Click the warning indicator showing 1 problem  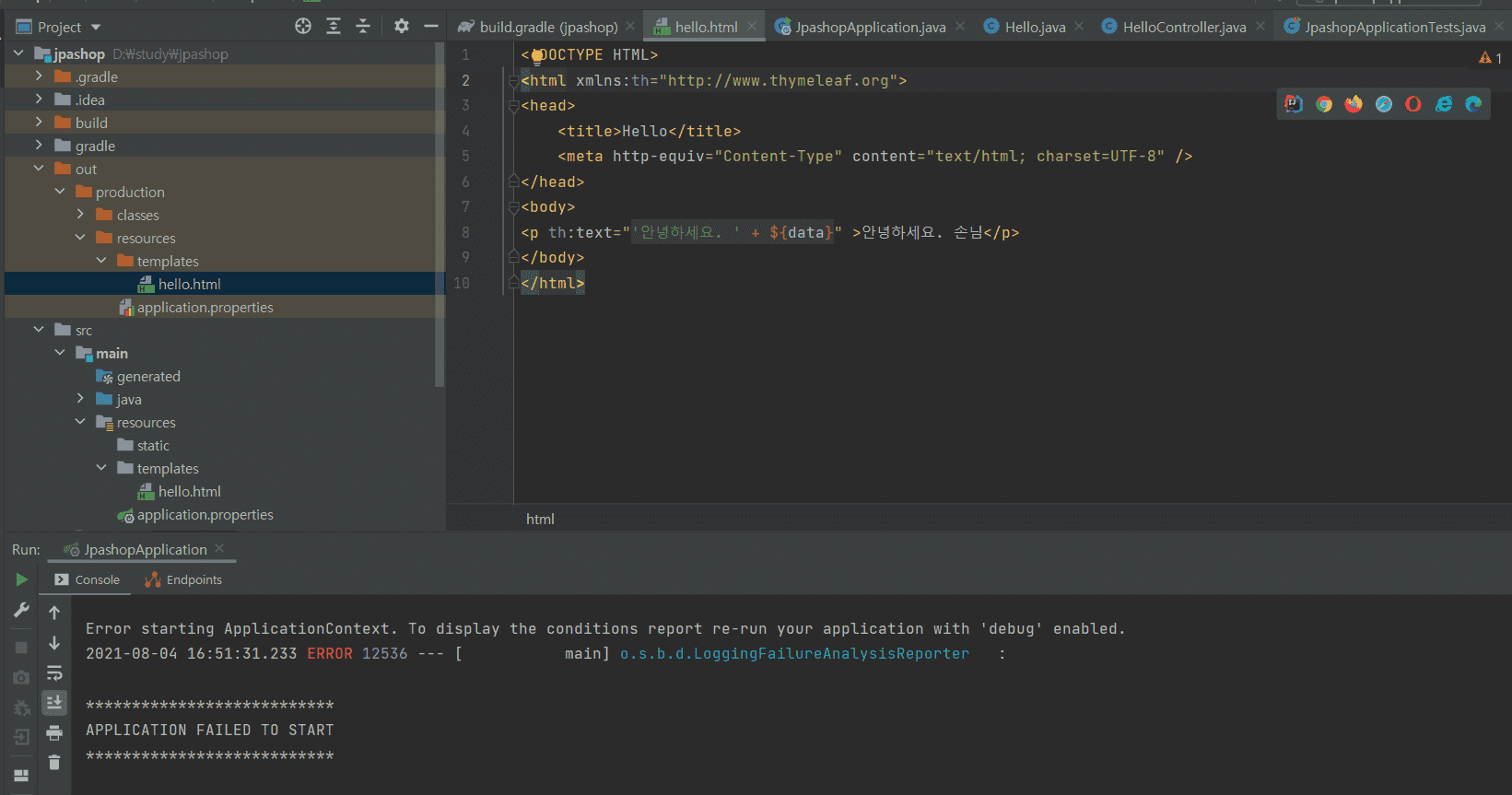[1490, 58]
